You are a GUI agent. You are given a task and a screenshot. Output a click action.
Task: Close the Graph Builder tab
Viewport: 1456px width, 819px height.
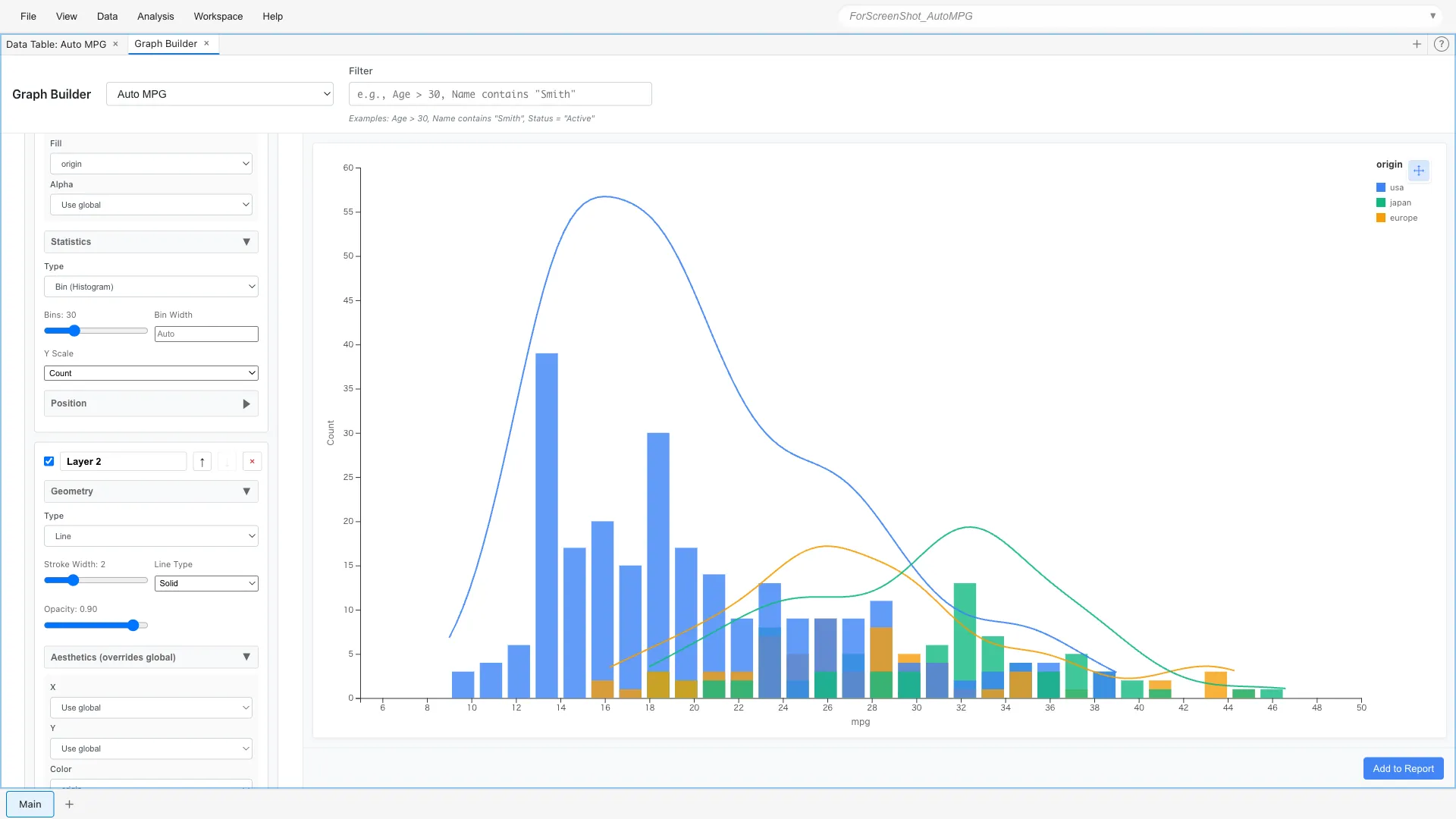(x=206, y=43)
